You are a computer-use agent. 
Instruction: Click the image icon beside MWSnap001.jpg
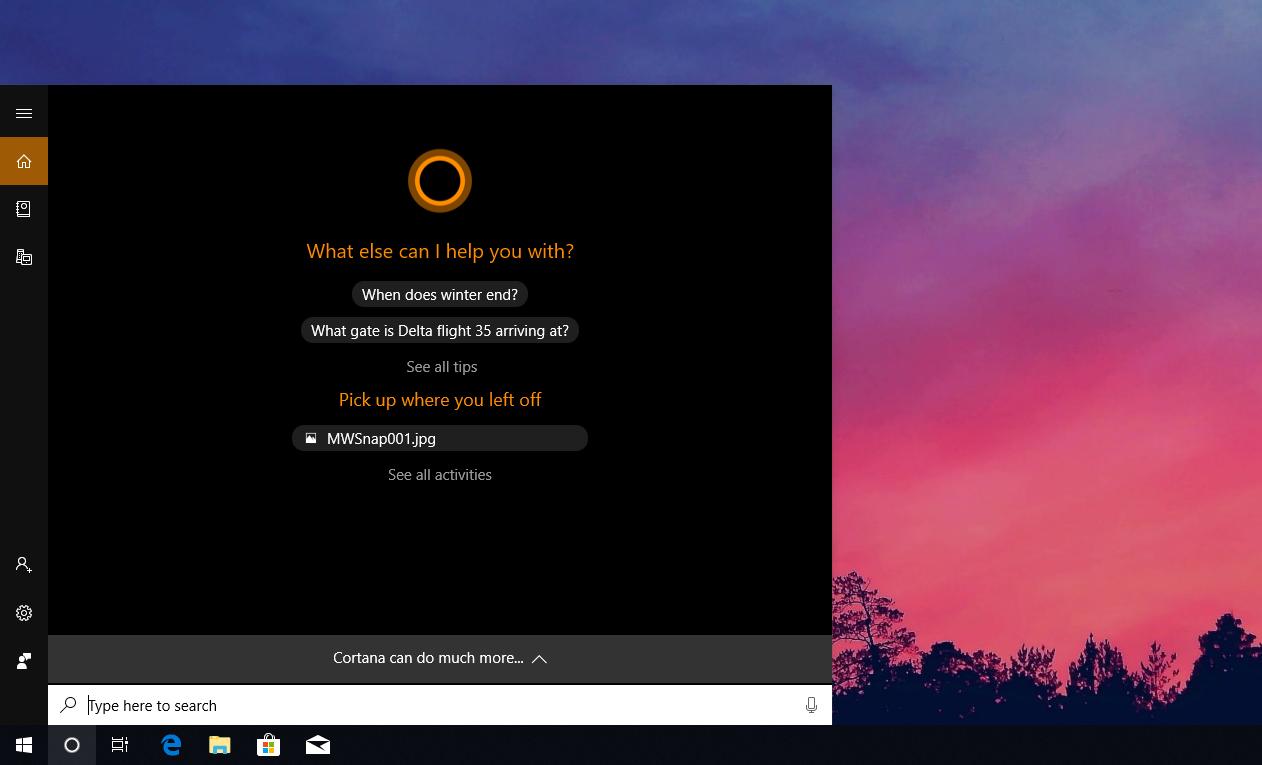click(x=311, y=438)
